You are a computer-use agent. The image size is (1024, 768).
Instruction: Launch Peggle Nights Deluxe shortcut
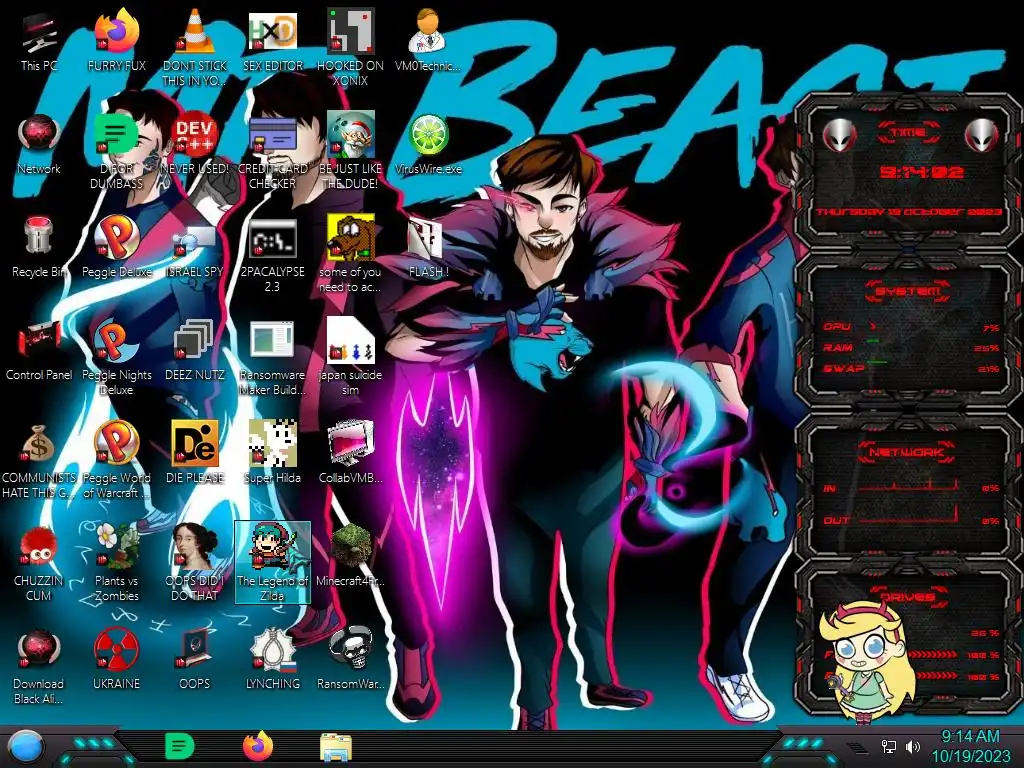[x=117, y=357]
